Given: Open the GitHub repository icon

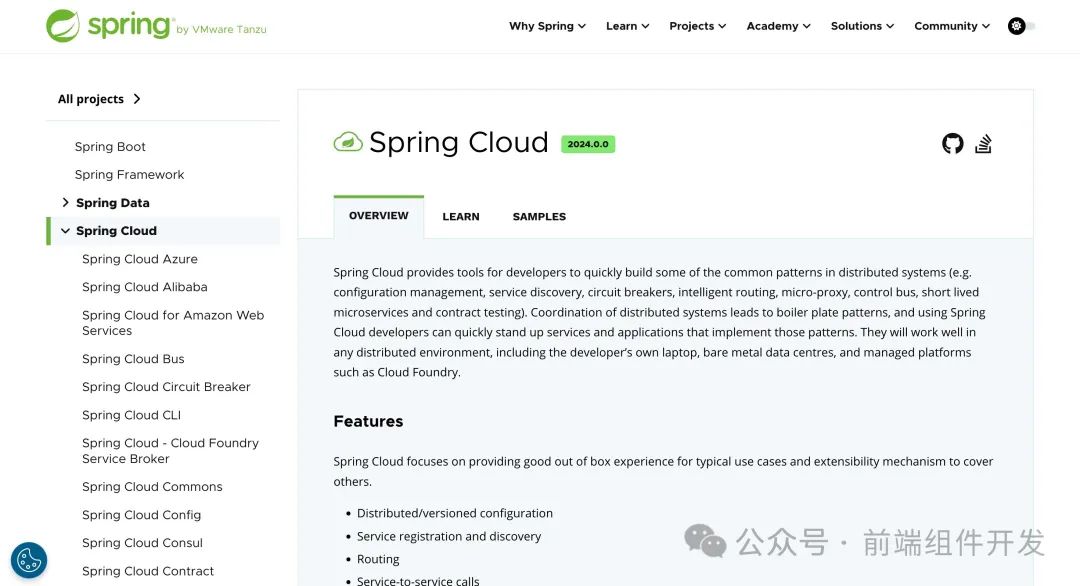Looking at the screenshot, I should (953, 143).
